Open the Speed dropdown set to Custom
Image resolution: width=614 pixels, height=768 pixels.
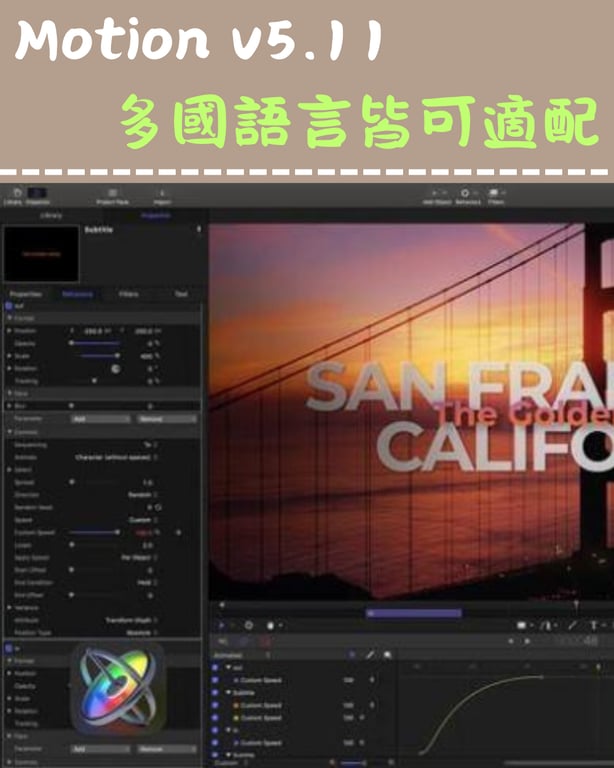142,520
